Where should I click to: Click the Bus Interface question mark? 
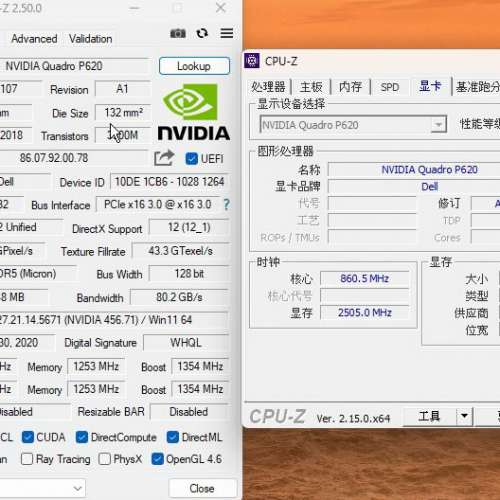point(226,204)
